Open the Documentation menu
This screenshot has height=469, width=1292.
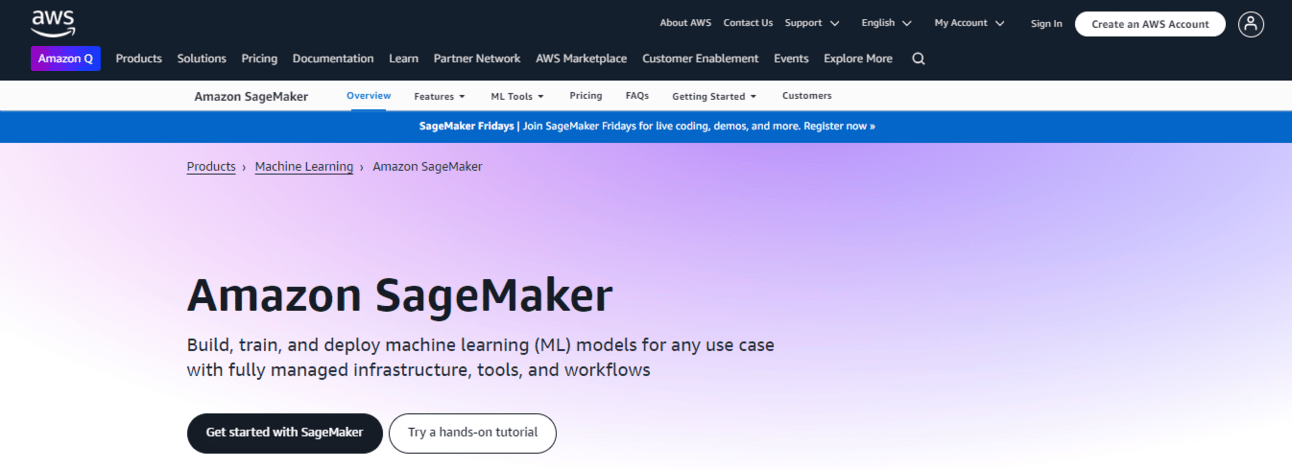tap(333, 59)
